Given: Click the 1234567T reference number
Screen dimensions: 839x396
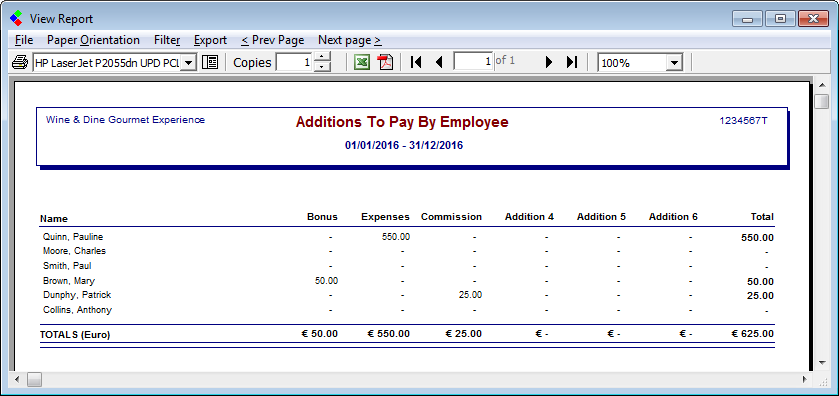Looking at the screenshot, I should pyautogui.click(x=743, y=121).
